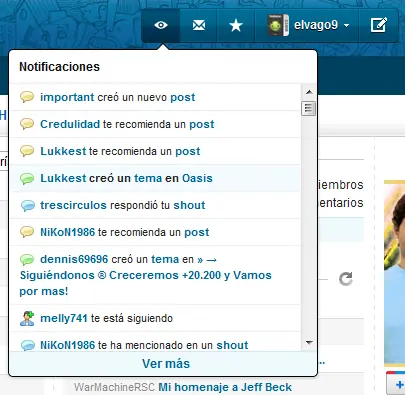Open the favorites star icon

tap(236, 26)
